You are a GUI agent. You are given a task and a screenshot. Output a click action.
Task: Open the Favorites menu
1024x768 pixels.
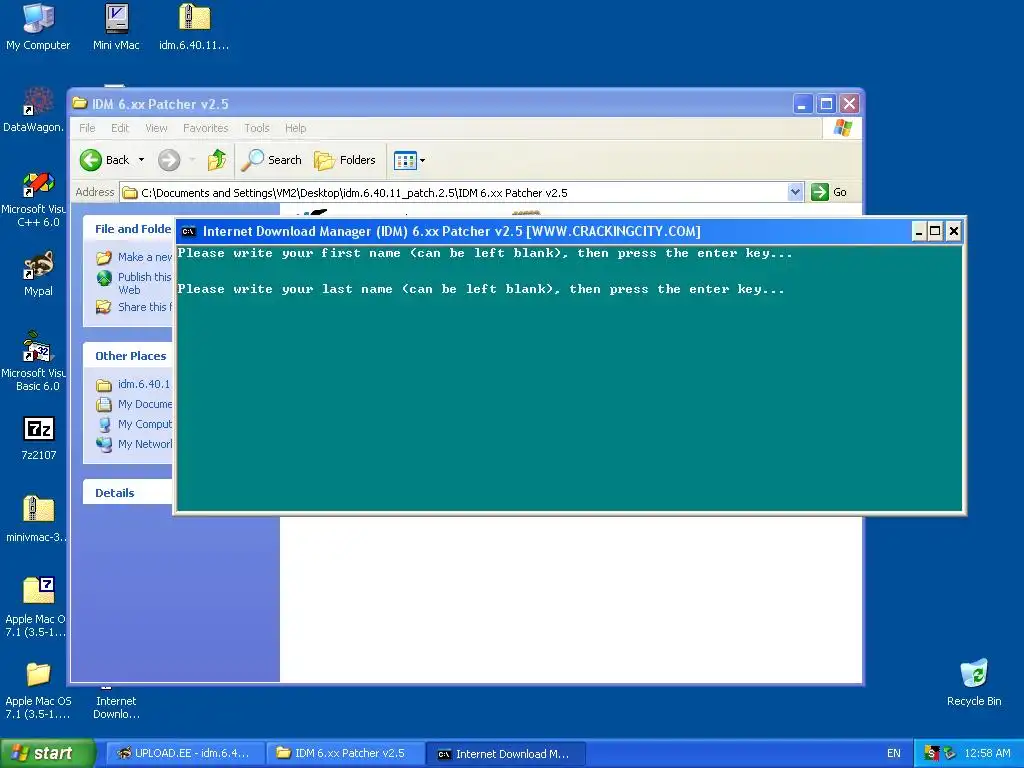point(206,128)
